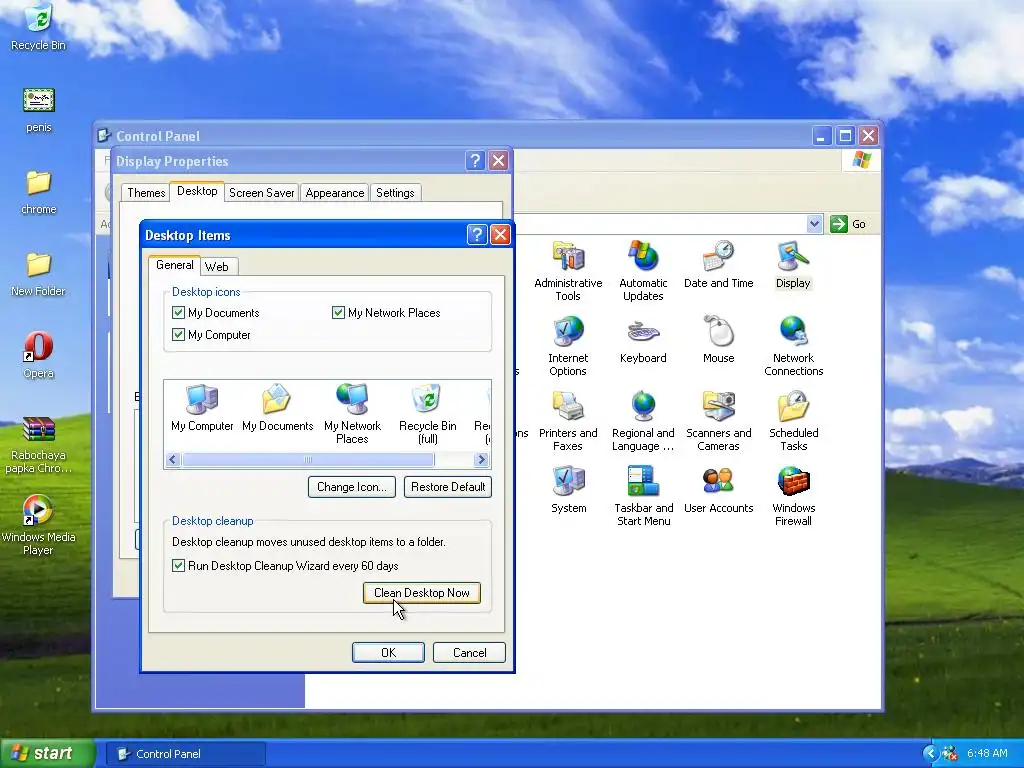Screen dimensions: 1024x768
Task: Select the chrome folder on desktop
Action: pyautogui.click(x=39, y=192)
